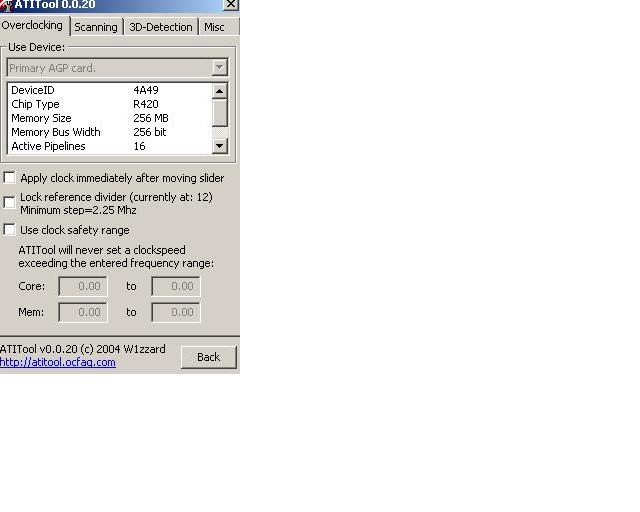Viewport: 640px width, 512px height.
Task: Select the Active Pipelines 16 row
Action: [110, 146]
